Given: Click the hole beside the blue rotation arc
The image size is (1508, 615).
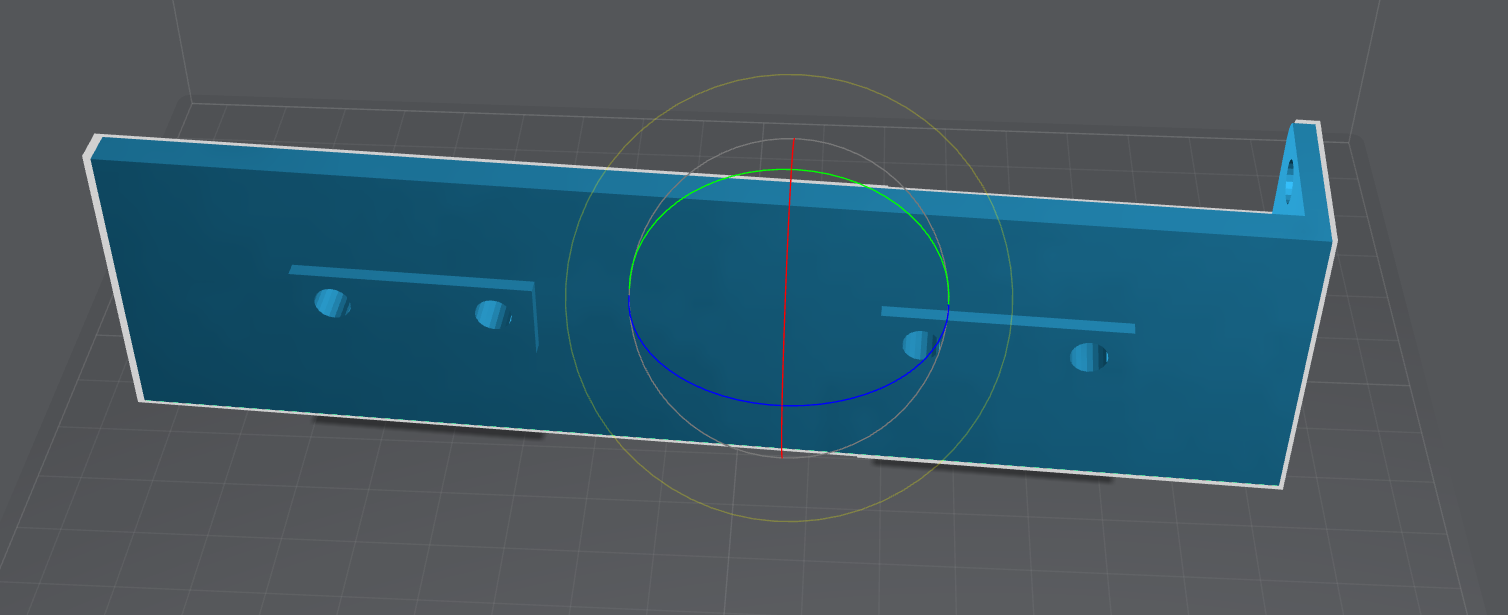Looking at the screenshot, I should coord(921,345).
